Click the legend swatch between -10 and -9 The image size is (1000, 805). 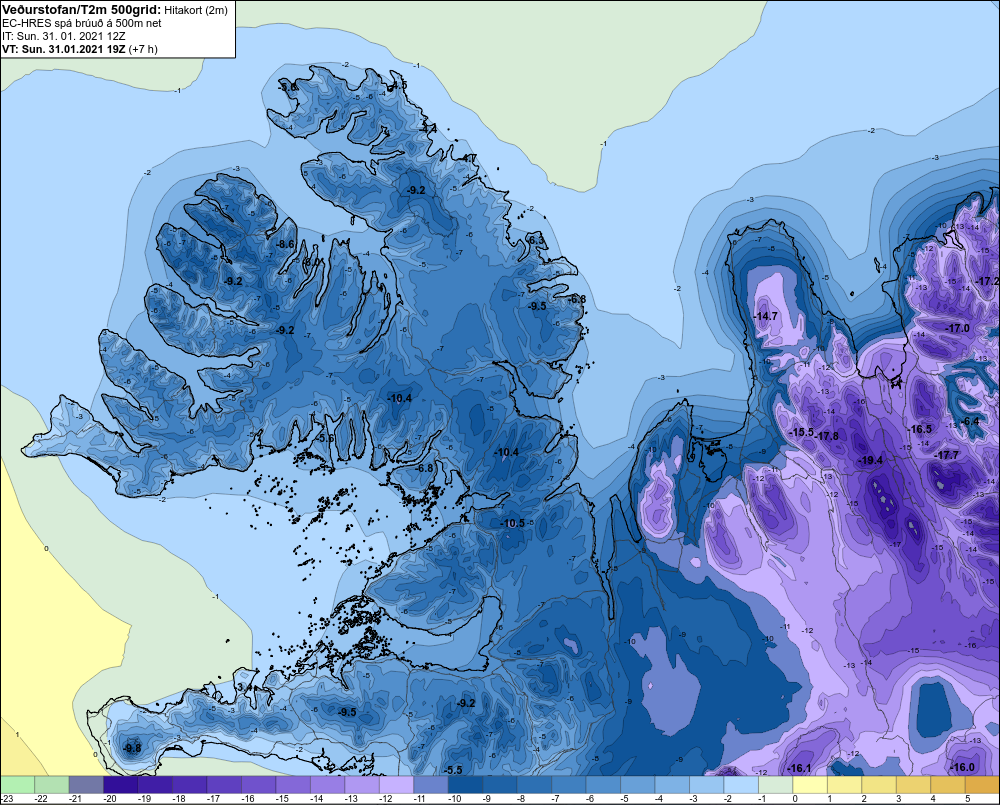pyautogui.click(x=465, y=784)
